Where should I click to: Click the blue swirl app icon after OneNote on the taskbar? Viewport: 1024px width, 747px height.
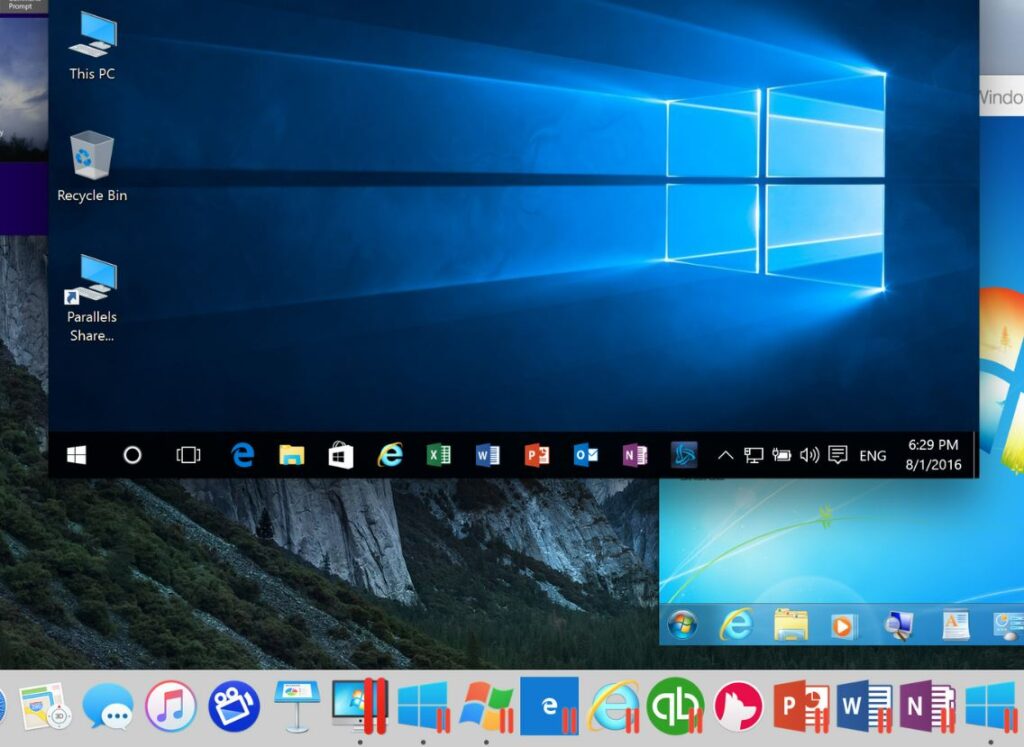pyautogui.click(x=684, y=454)
